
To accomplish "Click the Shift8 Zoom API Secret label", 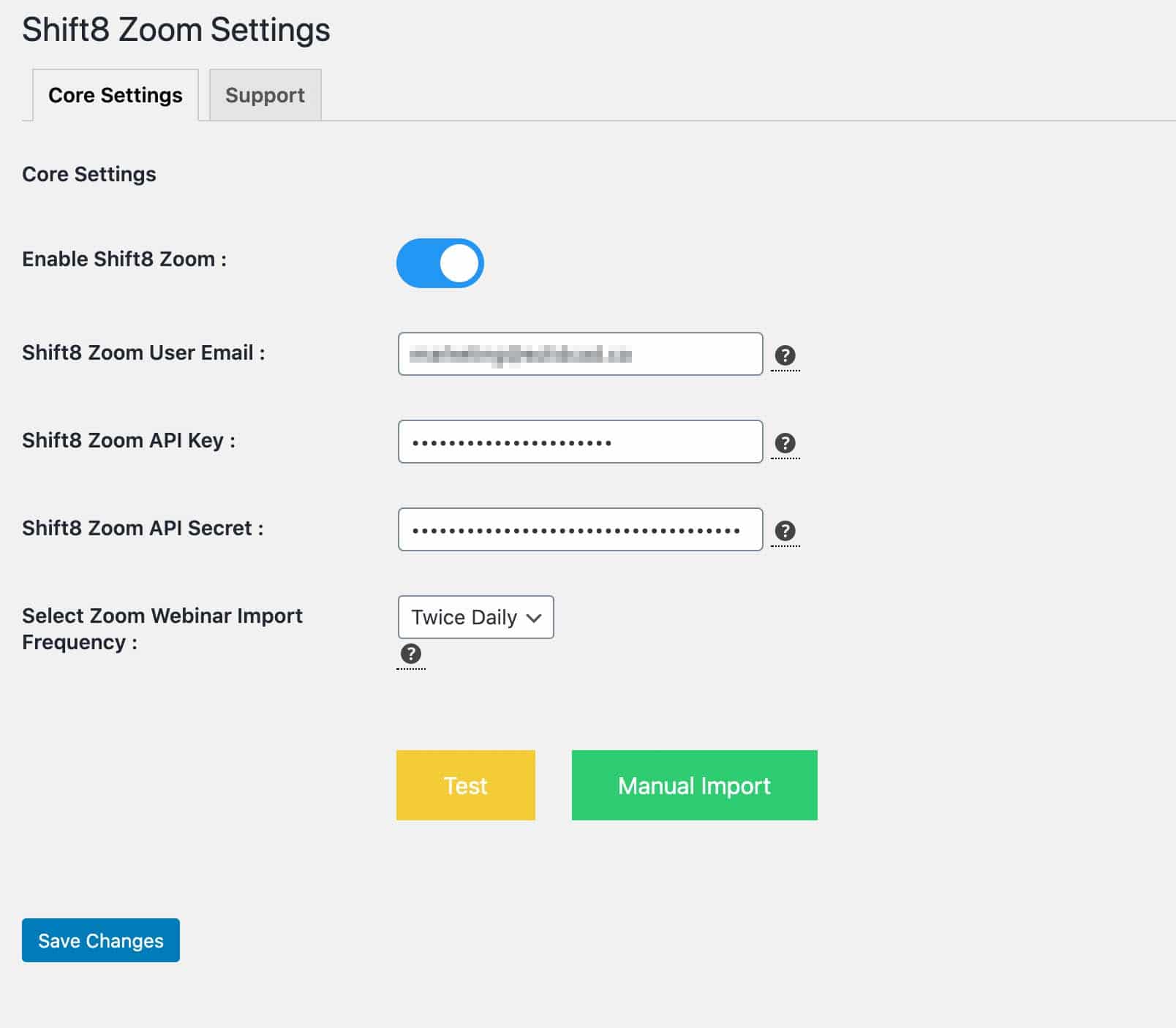I will coord(143,528).
